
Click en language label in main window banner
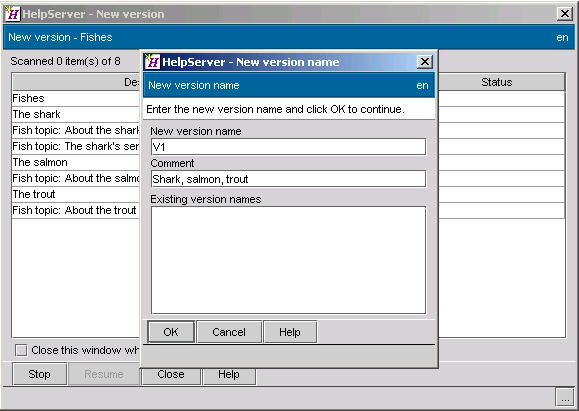pos(562,37)
